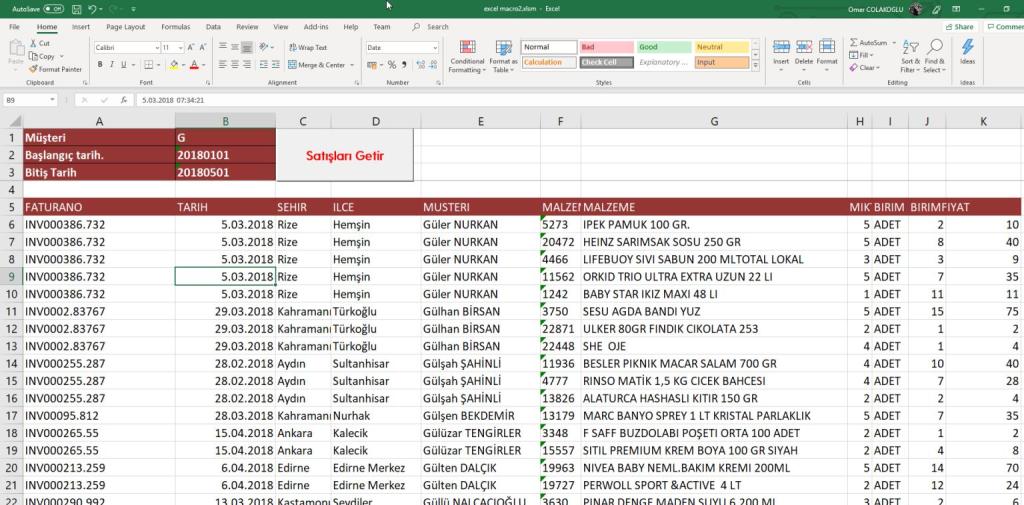Expand the number format dropdown showing Date
Viewport: 1024px width, 505px height.
tap(436, 47)
